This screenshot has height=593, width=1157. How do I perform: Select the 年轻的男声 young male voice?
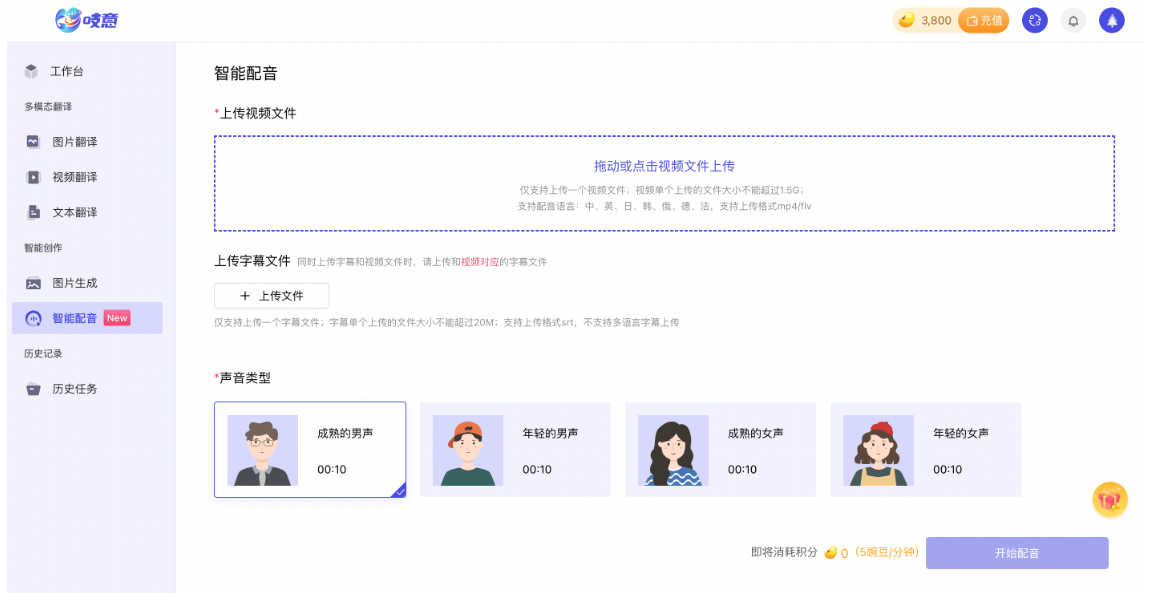515,447
